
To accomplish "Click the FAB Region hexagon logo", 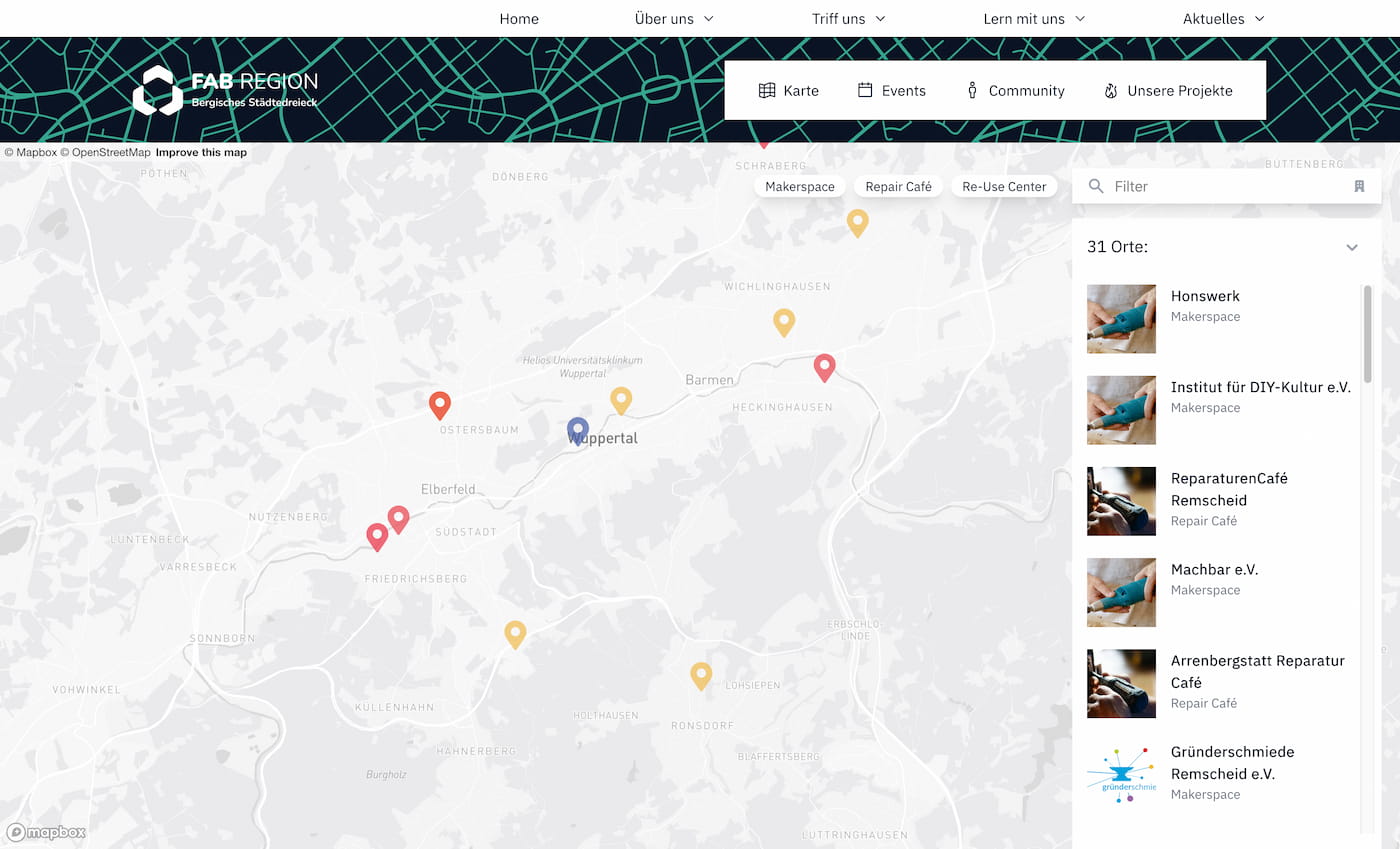I will click(158, 90).
